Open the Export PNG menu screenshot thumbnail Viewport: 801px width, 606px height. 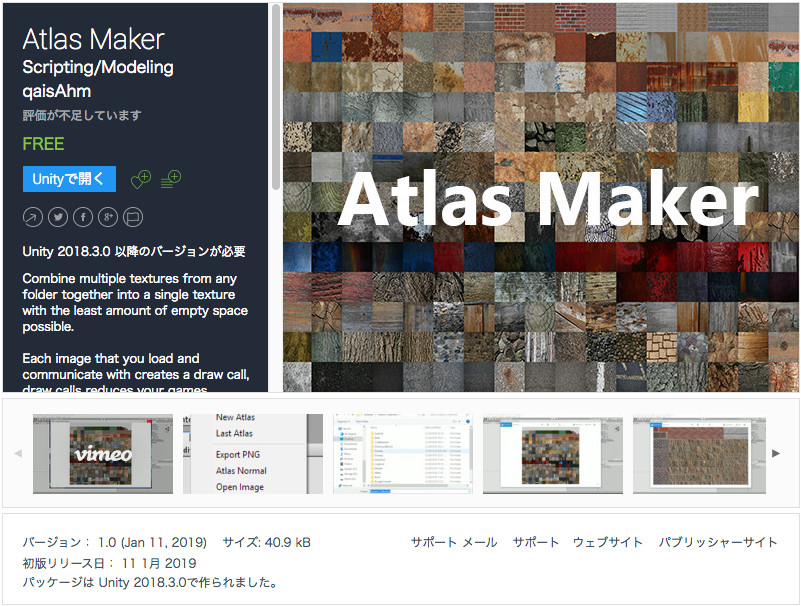pos(253,454)
